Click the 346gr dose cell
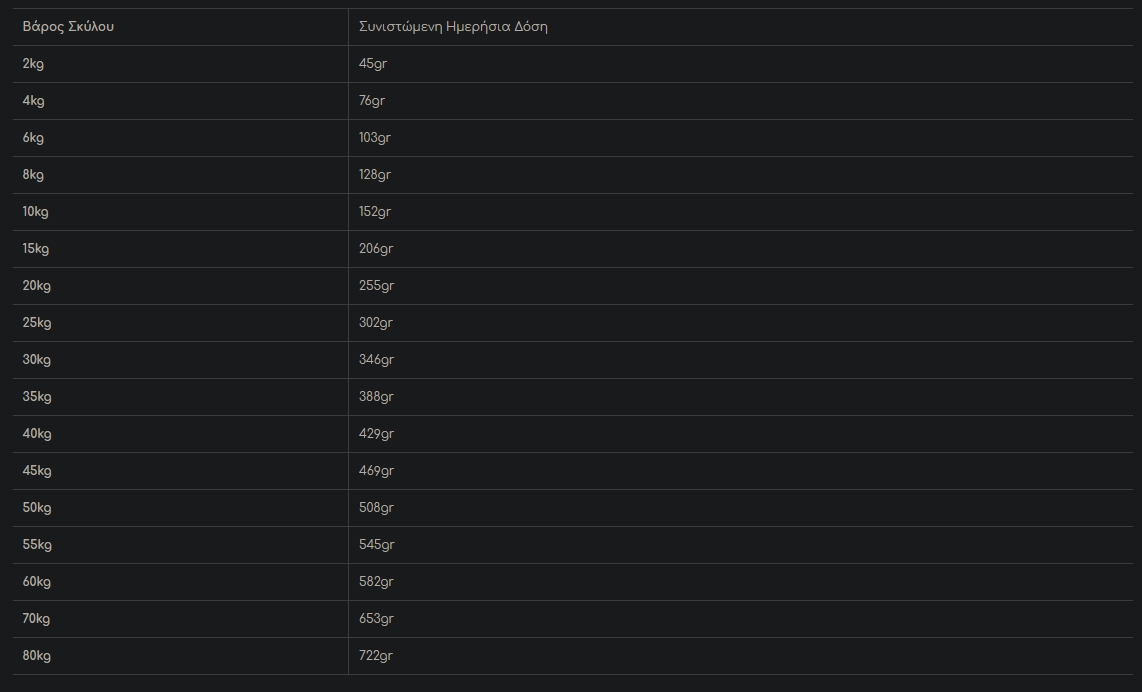Screen dimensions: 1142x692 pyautogui.click(x=376, y=360)
